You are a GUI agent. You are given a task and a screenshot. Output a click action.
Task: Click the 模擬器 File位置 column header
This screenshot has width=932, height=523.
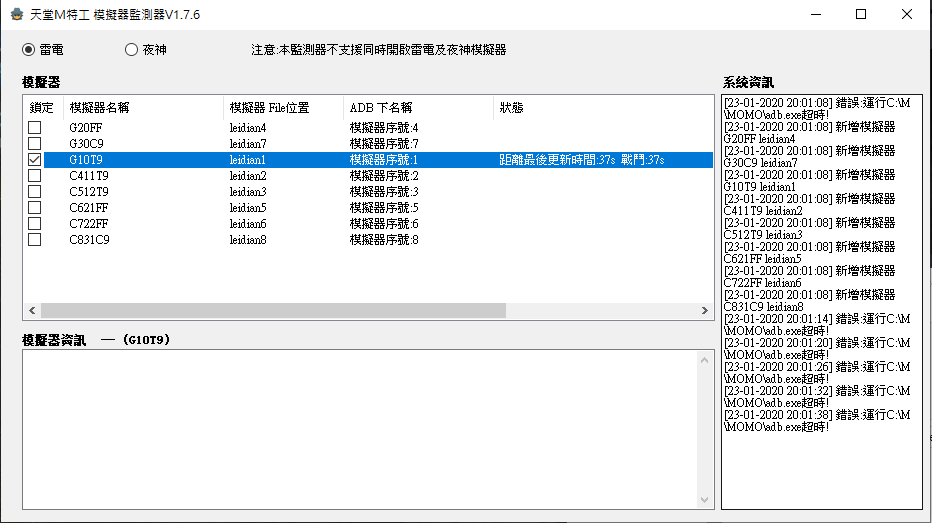269,107
